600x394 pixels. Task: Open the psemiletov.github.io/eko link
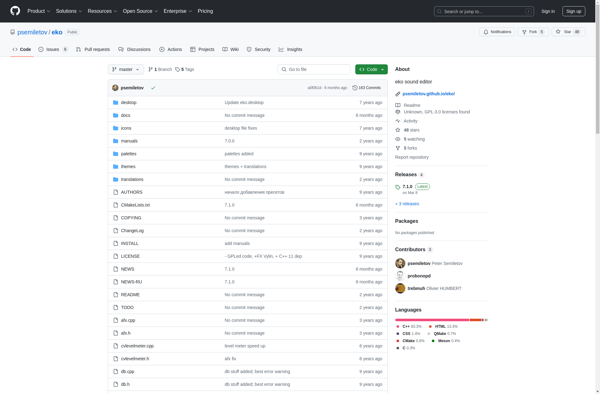[429, 94]
